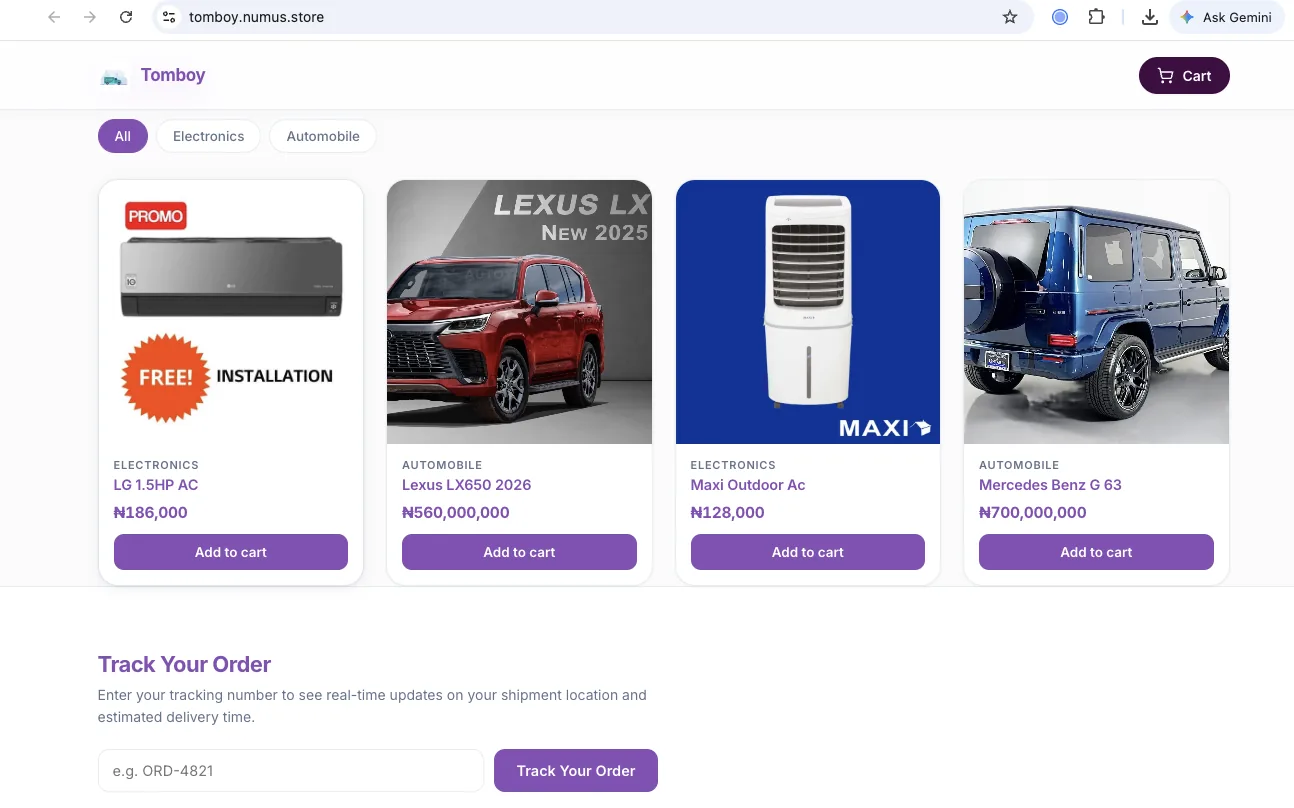This screenshot has width=1294, height=808.
Task: Add Mercedes Benz G 63 to cart
Action: tap(1096, 552)
